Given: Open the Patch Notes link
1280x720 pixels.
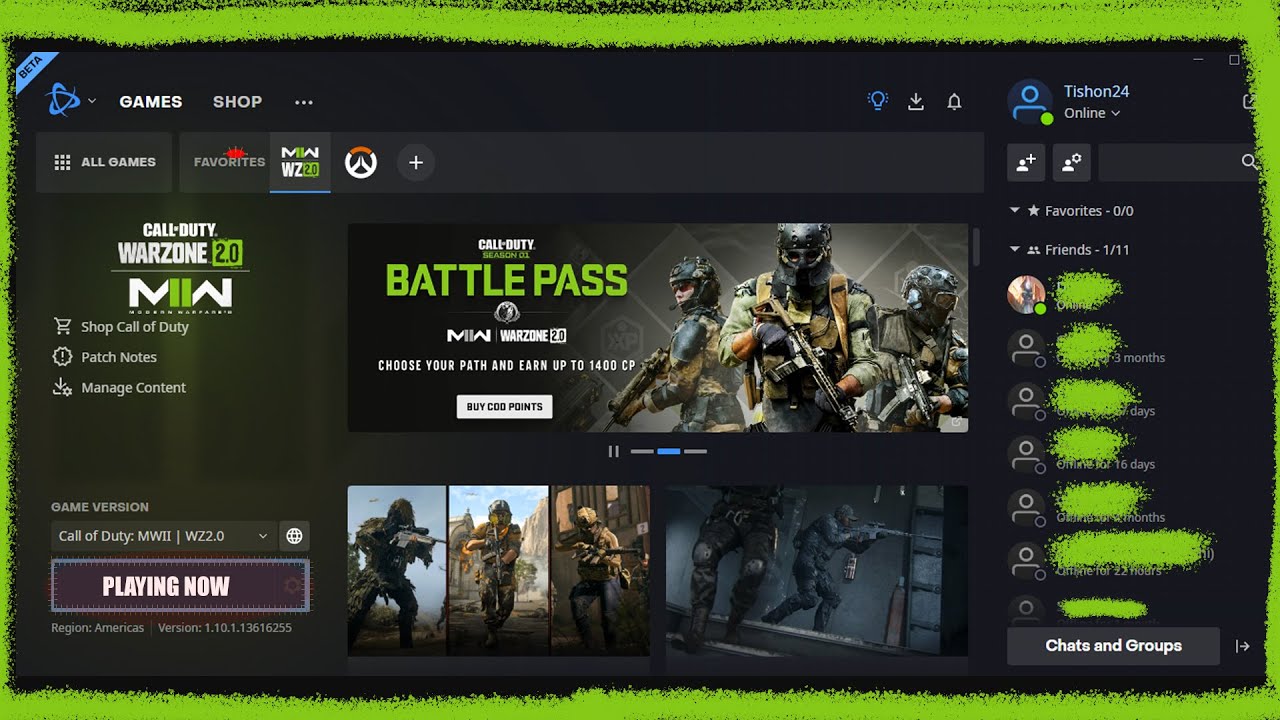Looking at the screenshot, I should 118,357.
